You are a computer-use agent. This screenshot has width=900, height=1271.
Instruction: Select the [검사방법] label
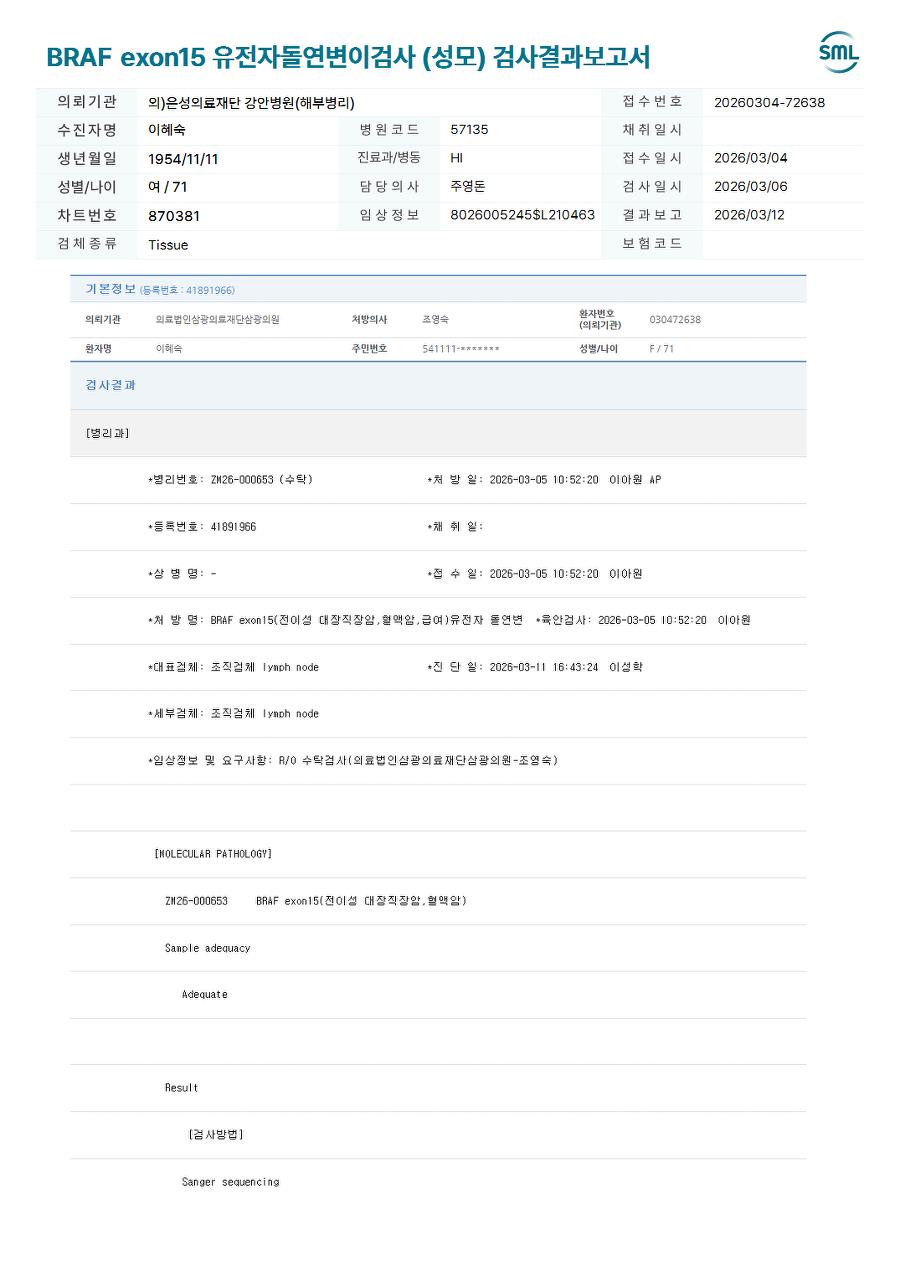coord(216,1135)
